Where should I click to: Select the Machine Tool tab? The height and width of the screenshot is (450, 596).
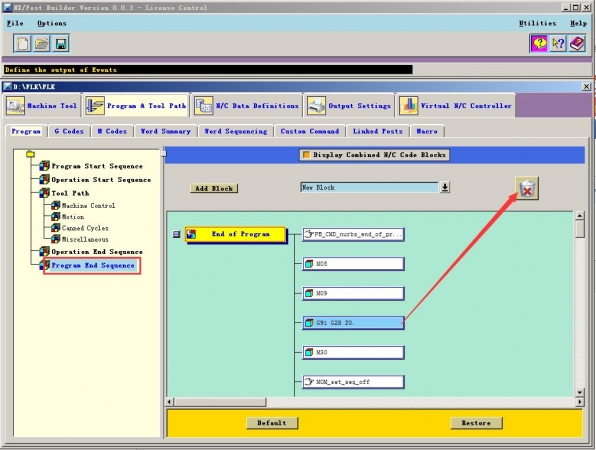43,106
